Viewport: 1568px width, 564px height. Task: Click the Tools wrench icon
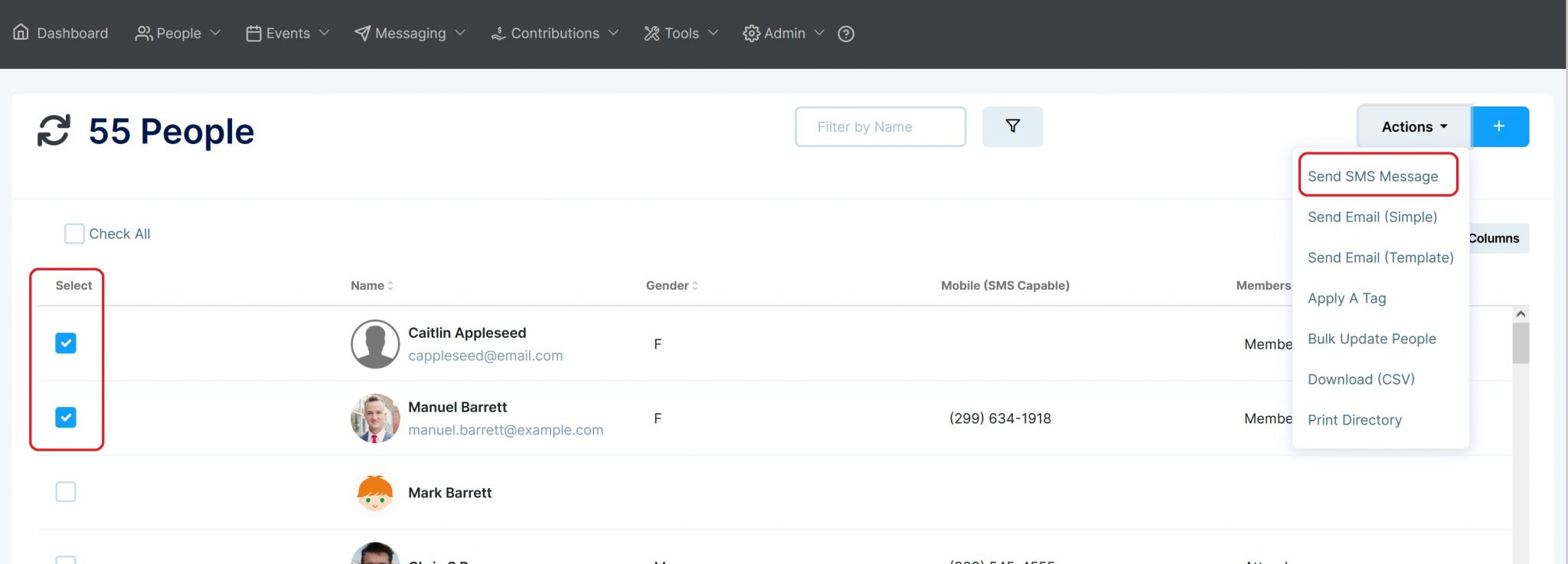pyautogui.click(x=652, y=33)
